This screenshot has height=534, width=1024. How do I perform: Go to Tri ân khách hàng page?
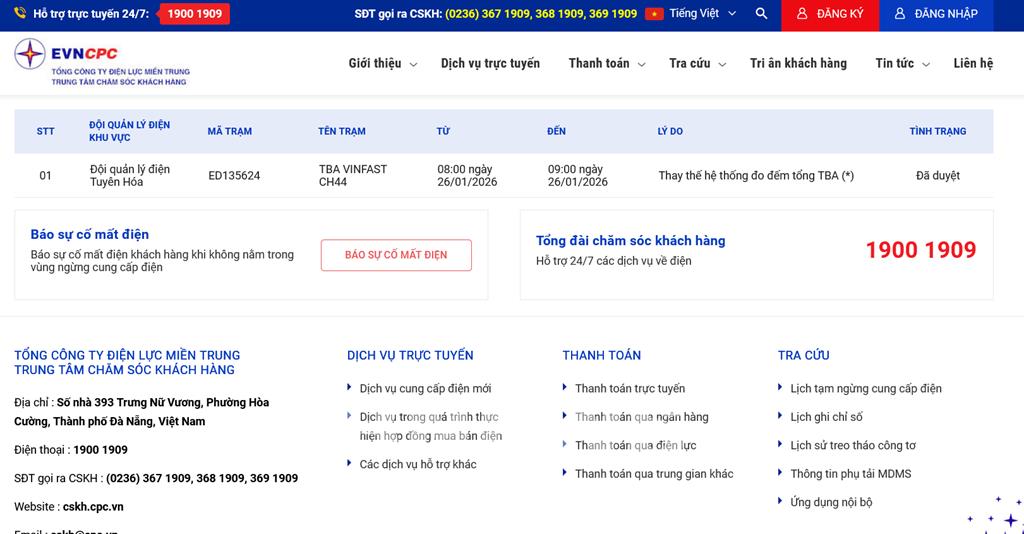point(798,63)
